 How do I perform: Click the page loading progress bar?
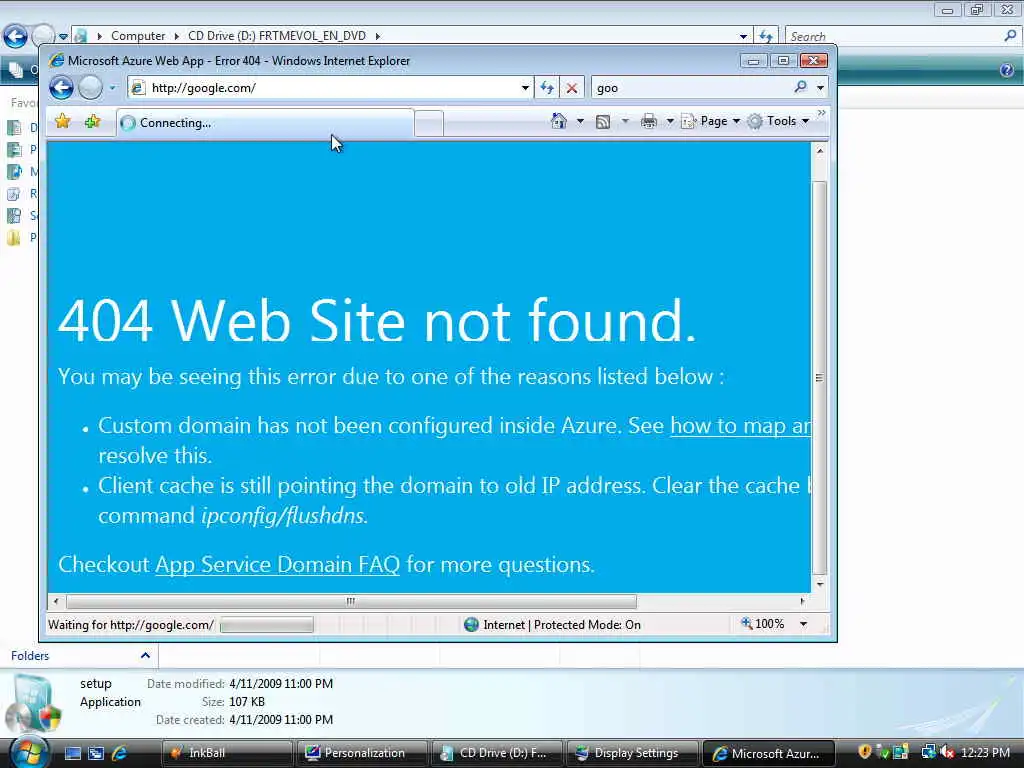(266, 625)
